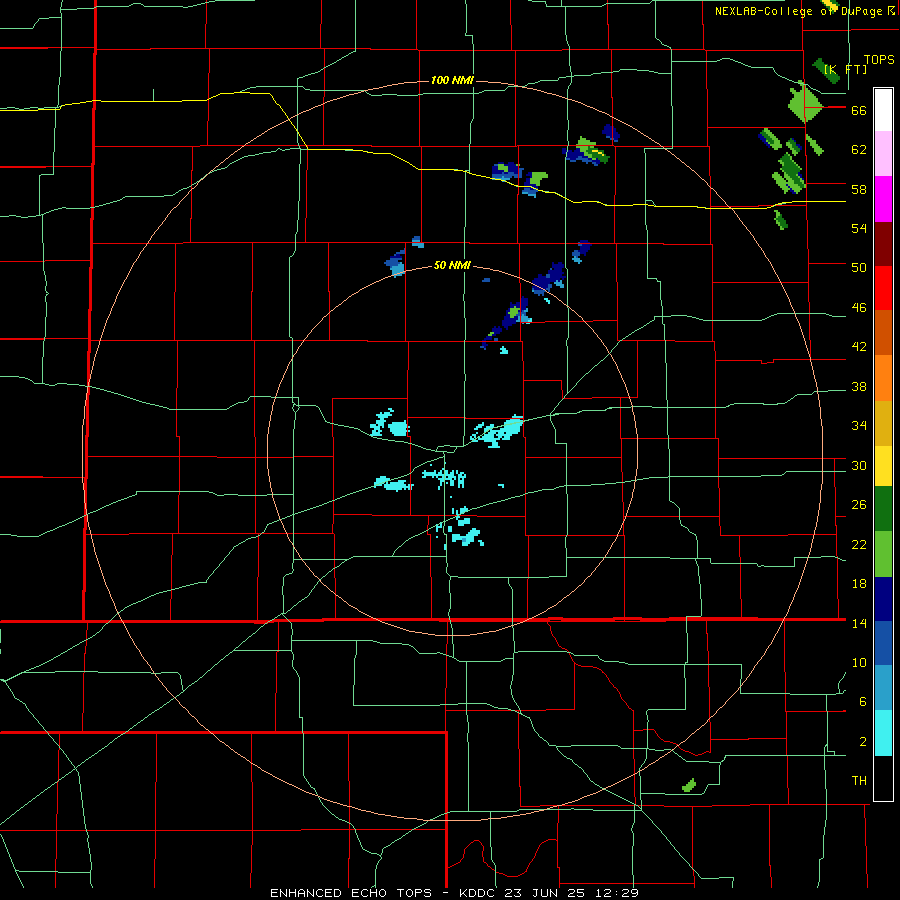Image resolution: width=900 pixels, height=900 pixels.
Task: Click the "TOPS" legend heading
Action: tap(879, 59)
